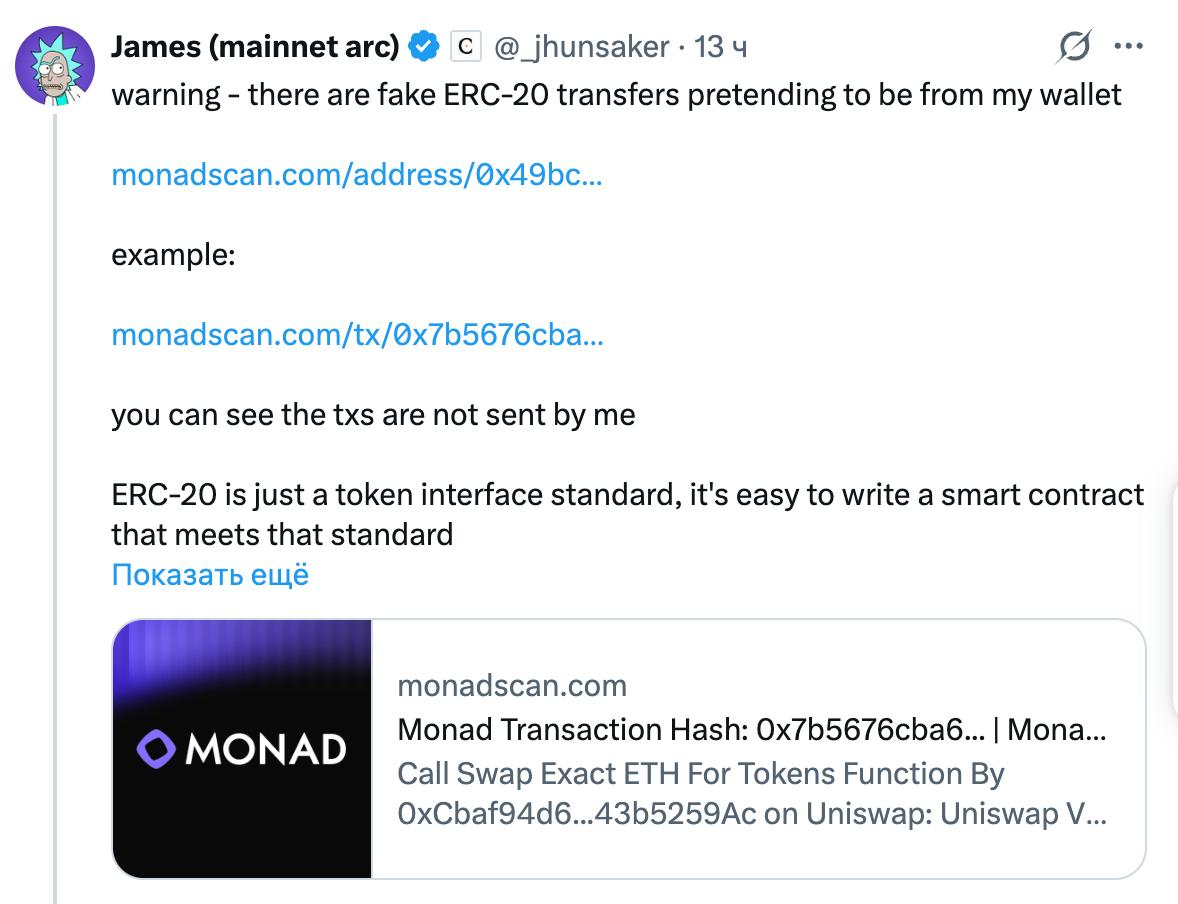This screenshot has height=904, width=1178.
Task: Open the three-dot more options menu
Action: click(1131, 46)
